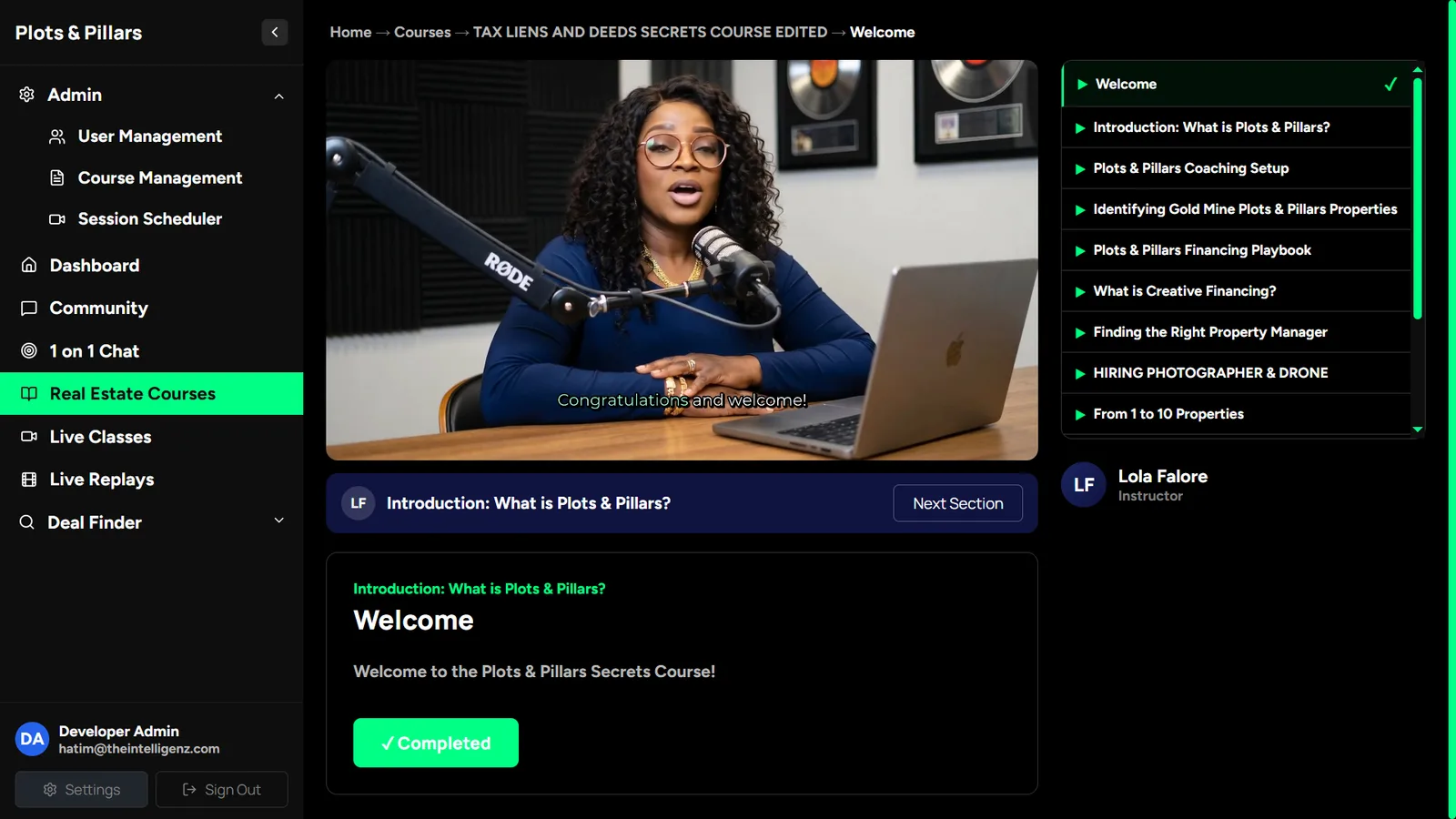Click the Courses breadcrumb link
This screenshot has width=1456, height=819.
click(422, 32)
